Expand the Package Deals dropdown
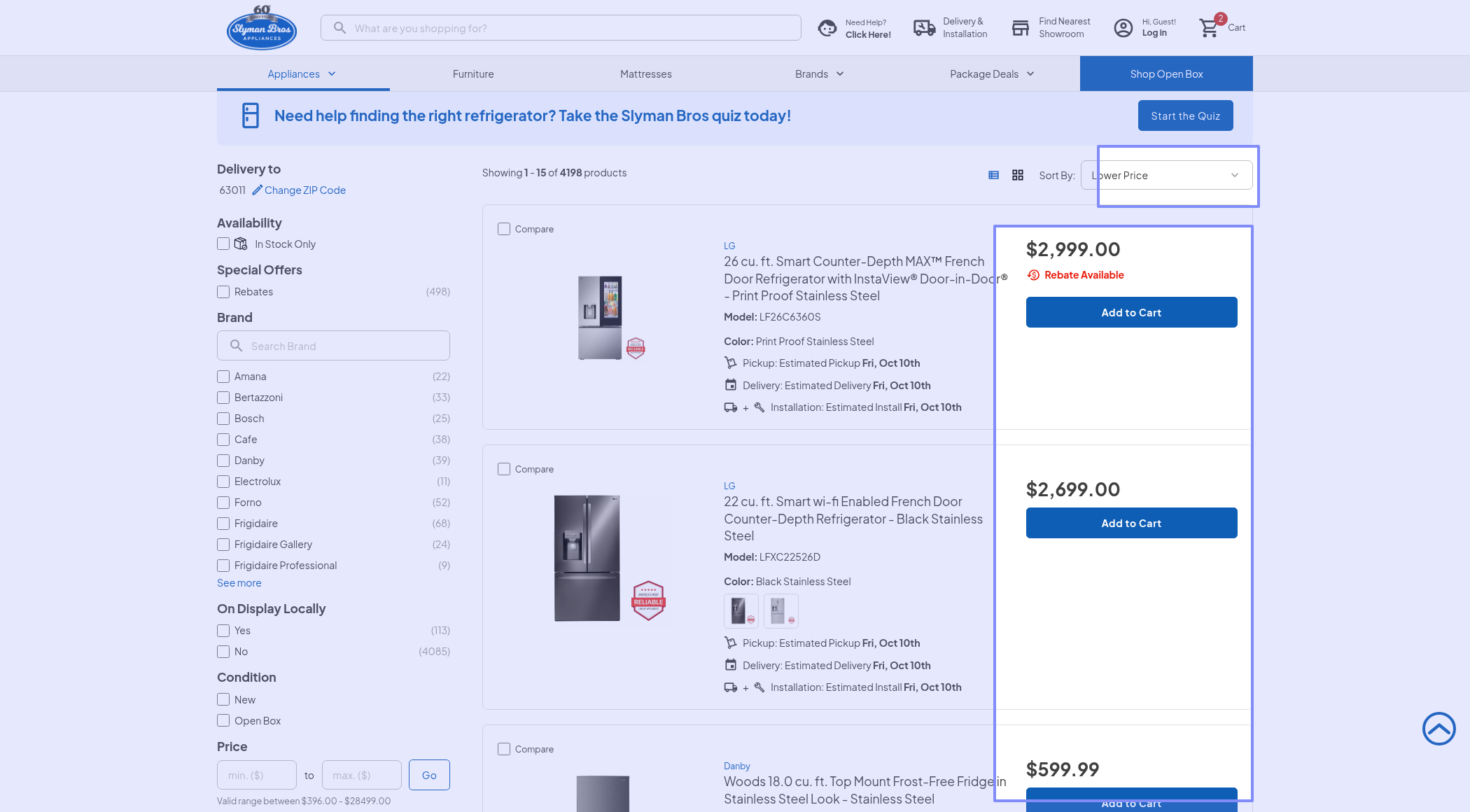Screen dimensions: 1470x812 tap(991, 73)
